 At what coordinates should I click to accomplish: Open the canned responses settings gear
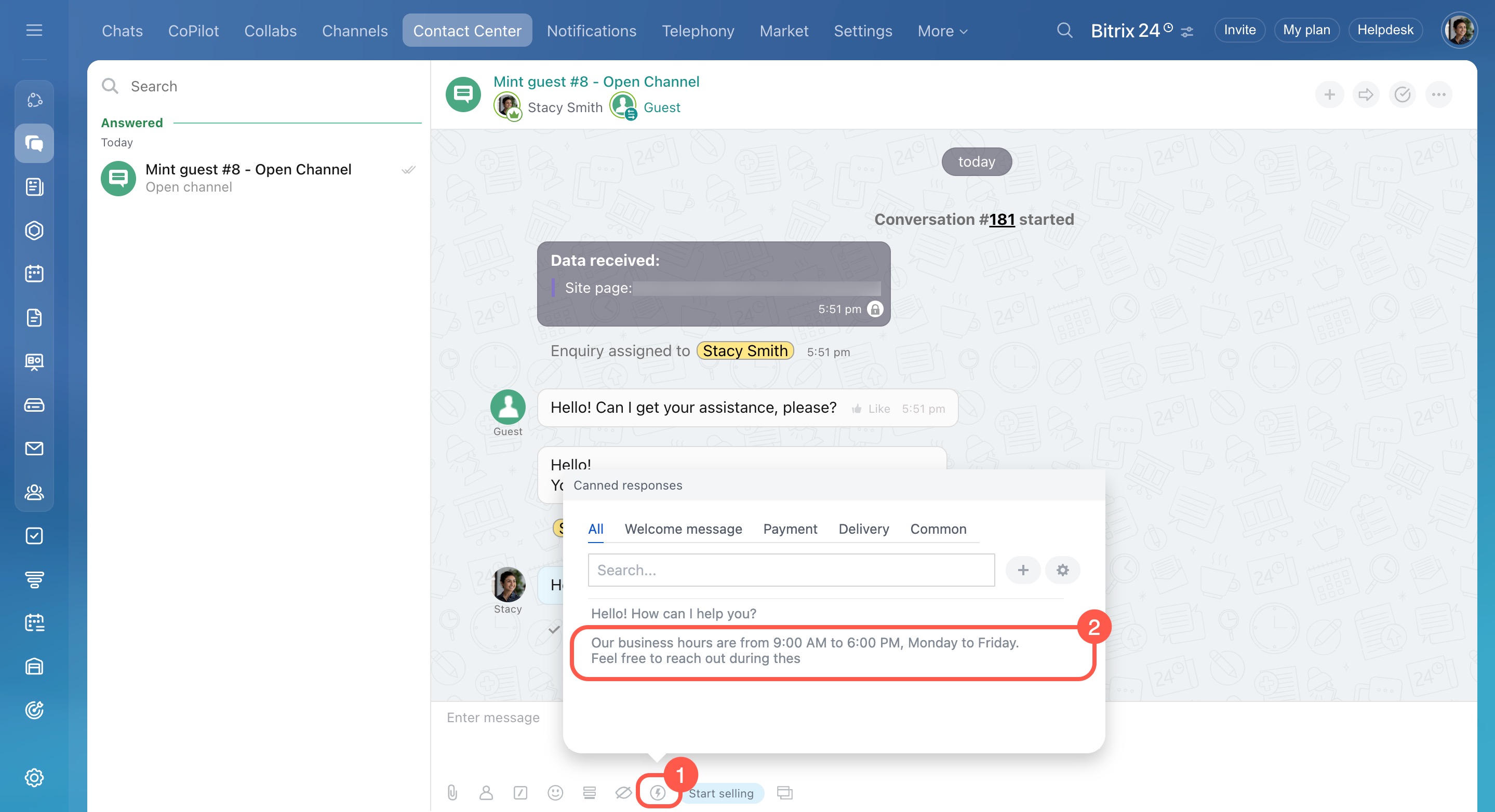pos(1062,570)
